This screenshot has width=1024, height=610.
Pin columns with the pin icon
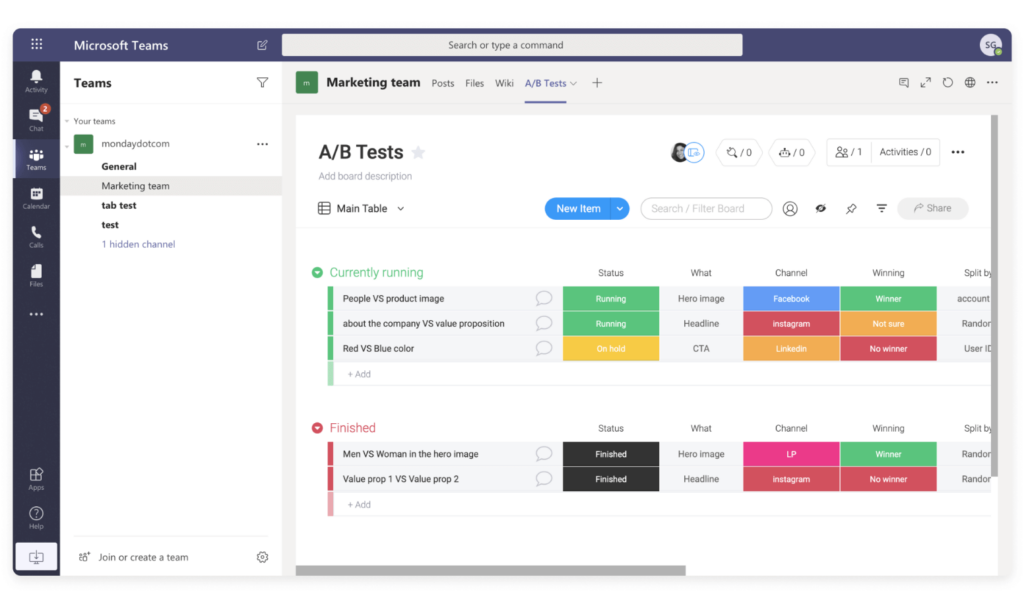(x=851, y=208)
